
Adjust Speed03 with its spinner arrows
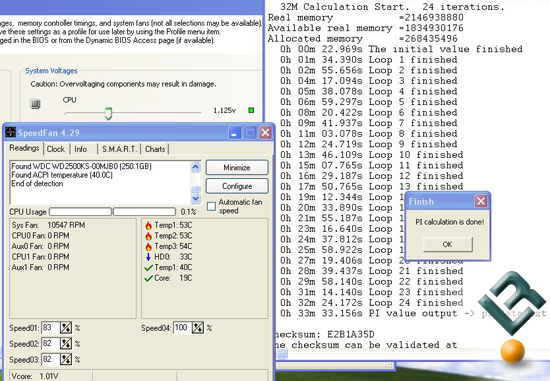tap(66, 359)
